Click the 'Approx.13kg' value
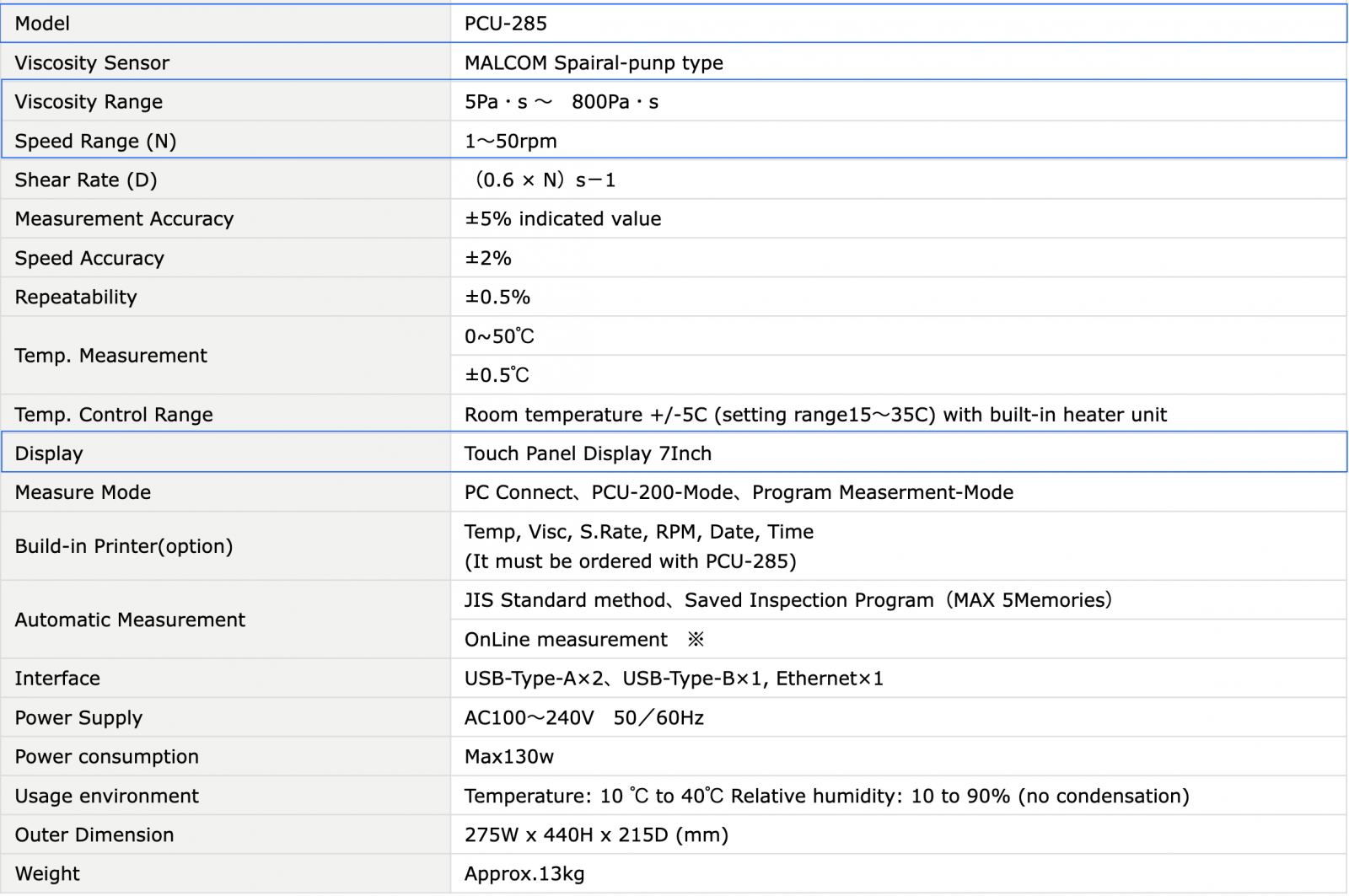 524,874
